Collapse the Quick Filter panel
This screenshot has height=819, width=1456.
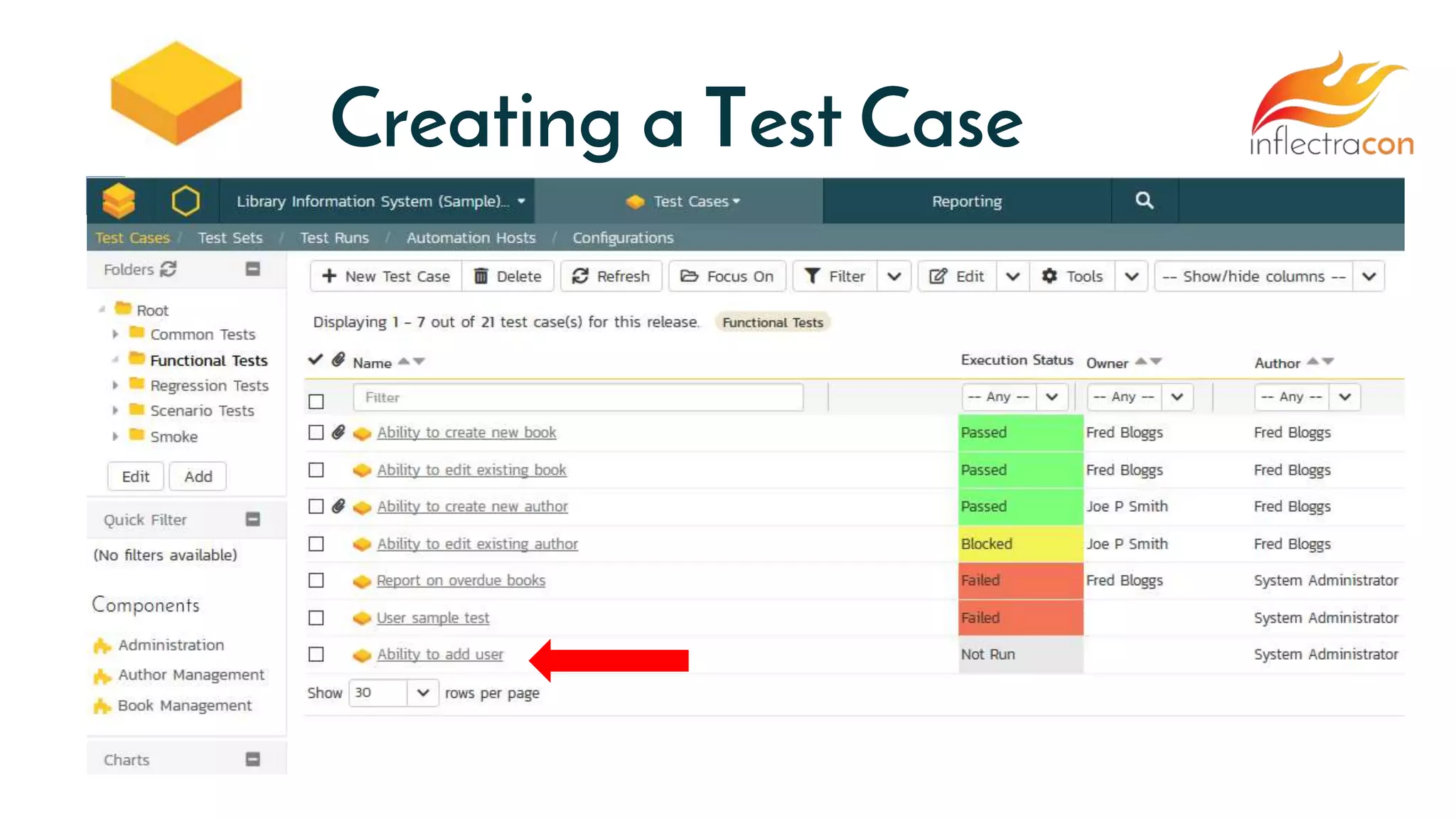pos(252,519)
